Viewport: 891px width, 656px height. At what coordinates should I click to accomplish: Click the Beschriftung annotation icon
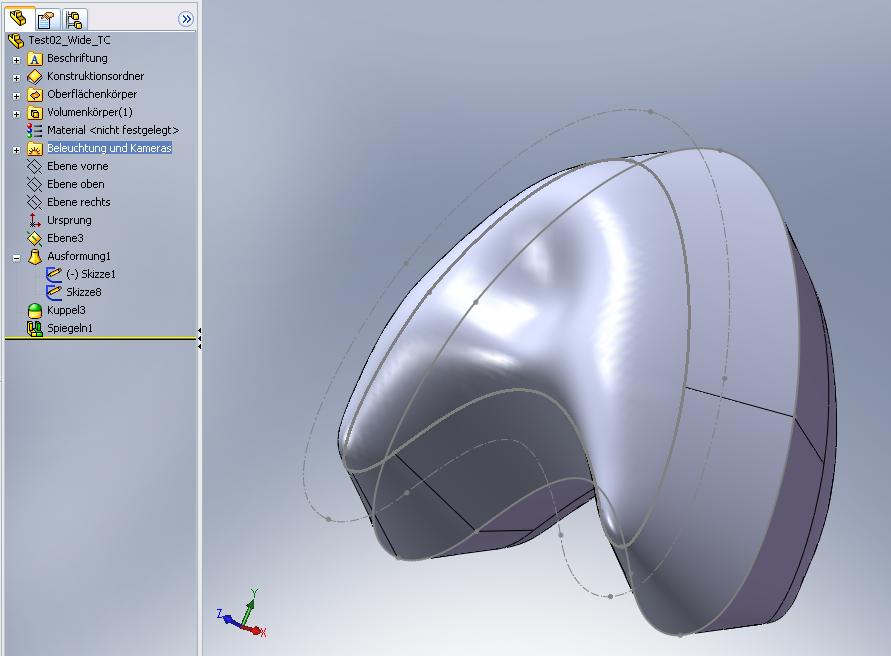35,59
